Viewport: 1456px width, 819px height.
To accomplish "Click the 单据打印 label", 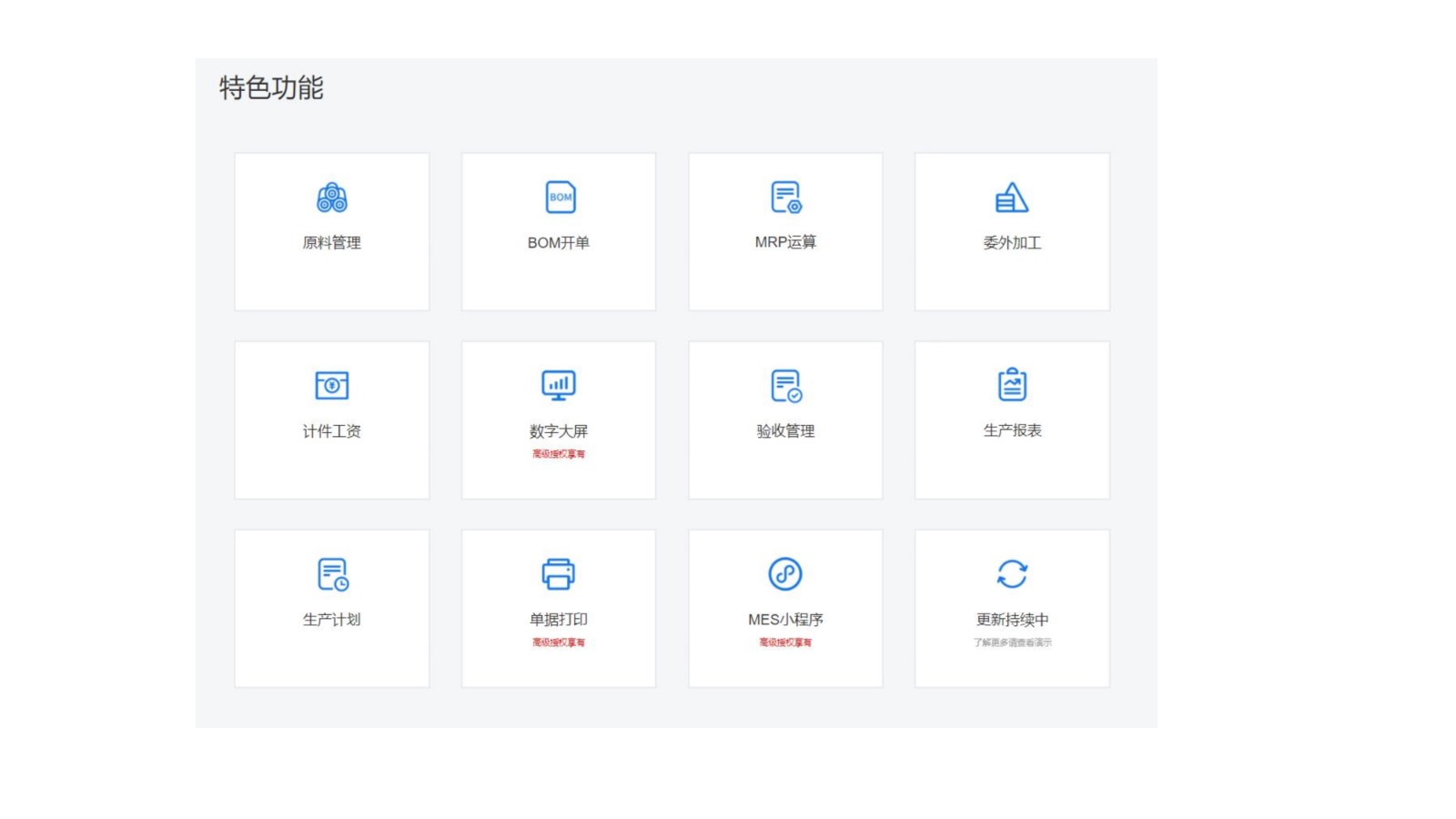I will click(559, 620).
